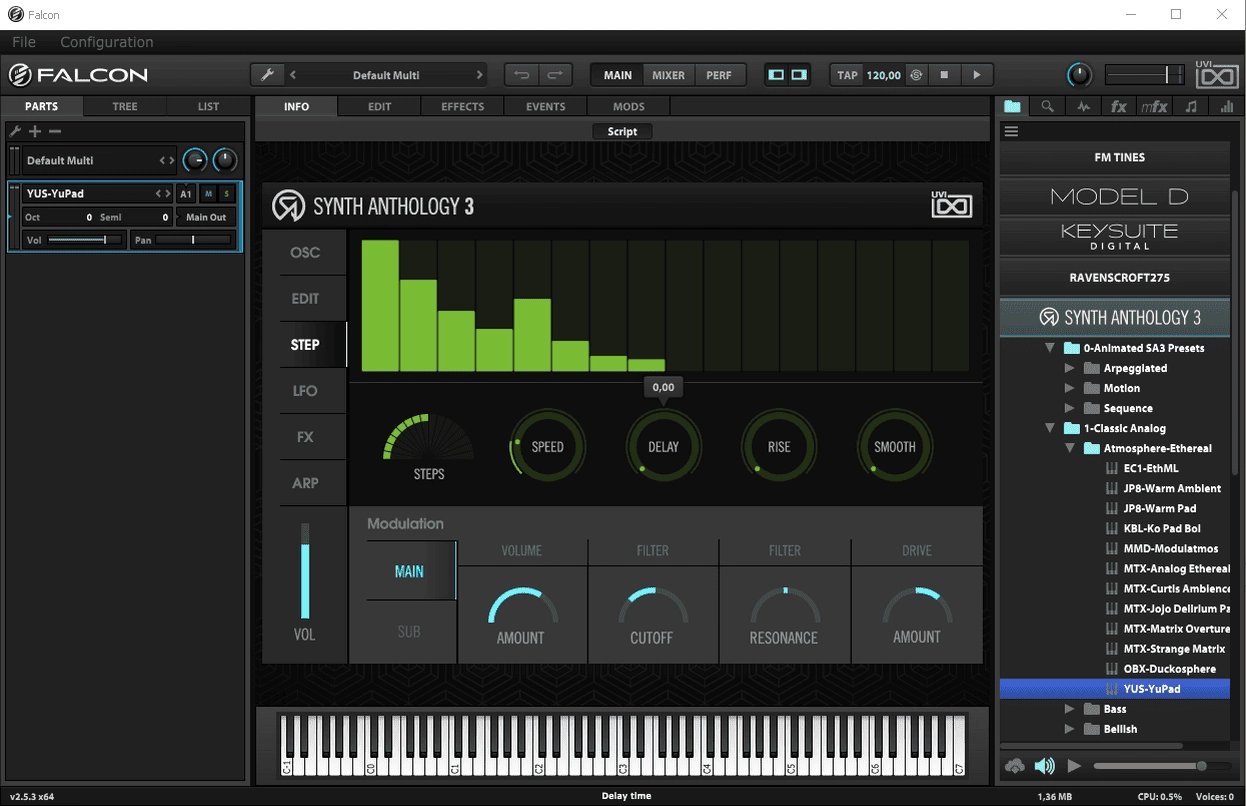This screenshot has width=1246, height=806.
Task: Click the SPEED knob
Action: (547, 447)
